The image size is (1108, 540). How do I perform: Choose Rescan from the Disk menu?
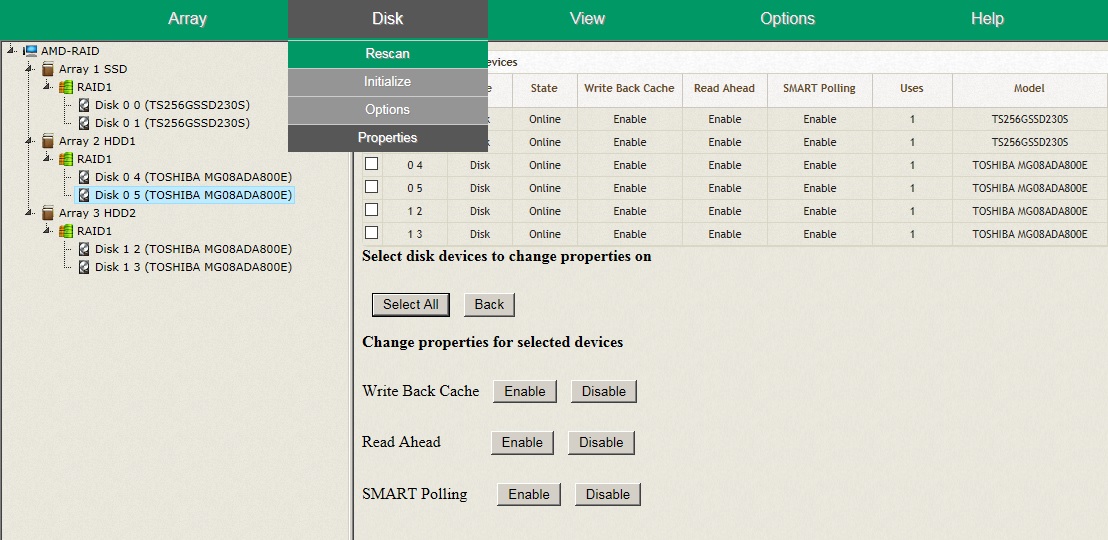pyautogui.click(x=387, y=54)
